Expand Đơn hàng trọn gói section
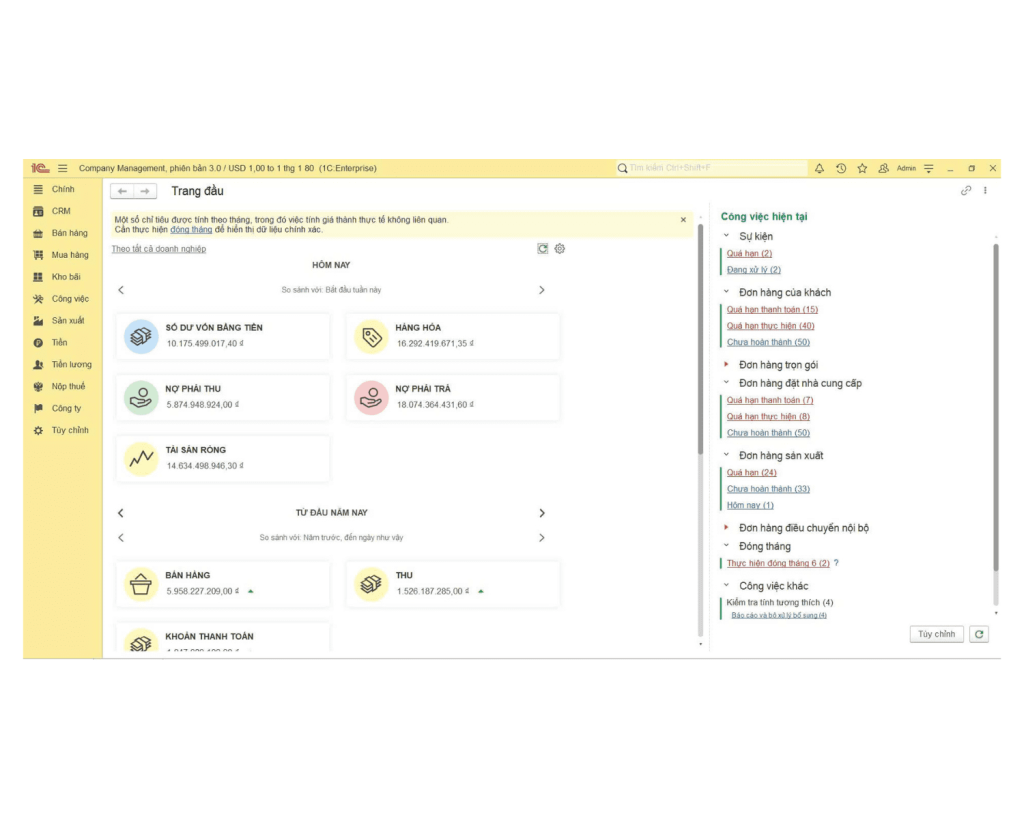This screenshot has width=1024, height=819. tap(727, 365)
